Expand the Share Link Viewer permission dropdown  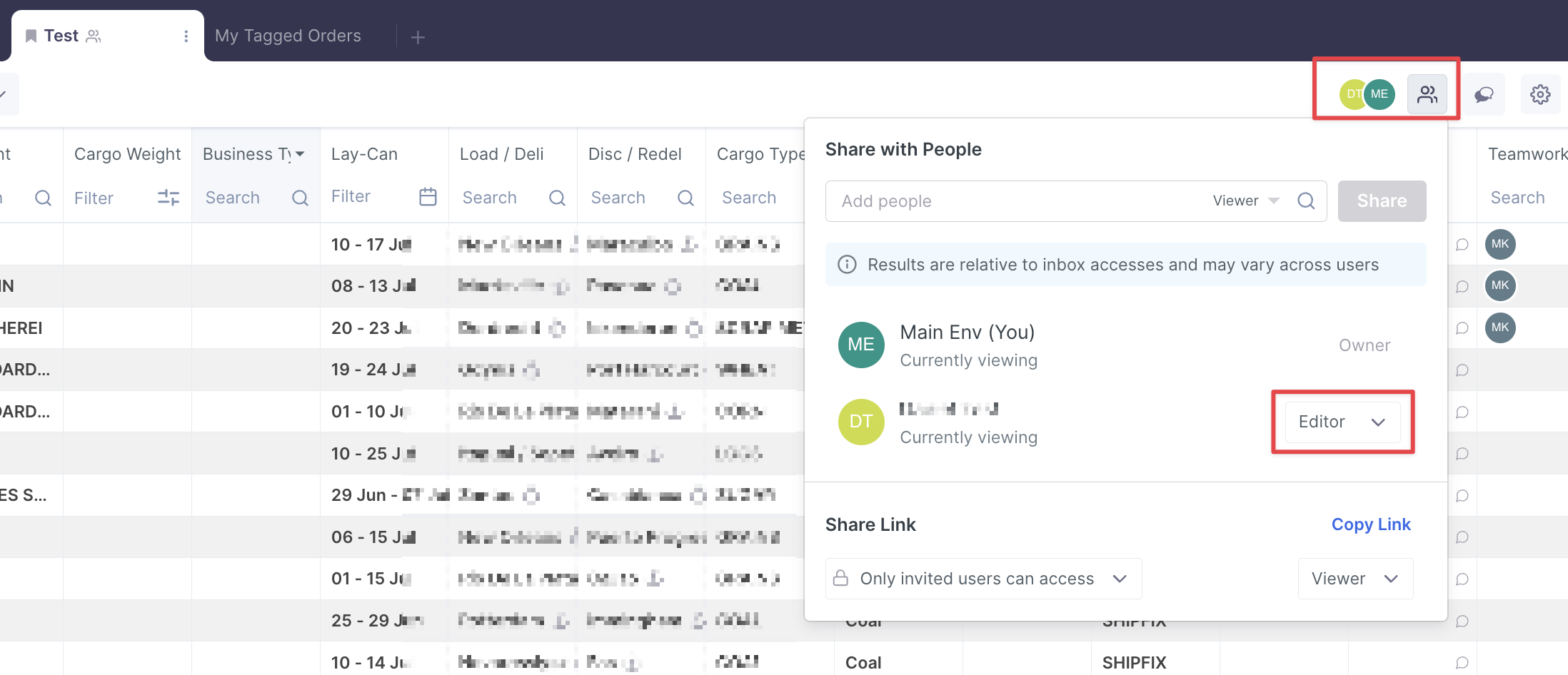[x=1355, y=579]
